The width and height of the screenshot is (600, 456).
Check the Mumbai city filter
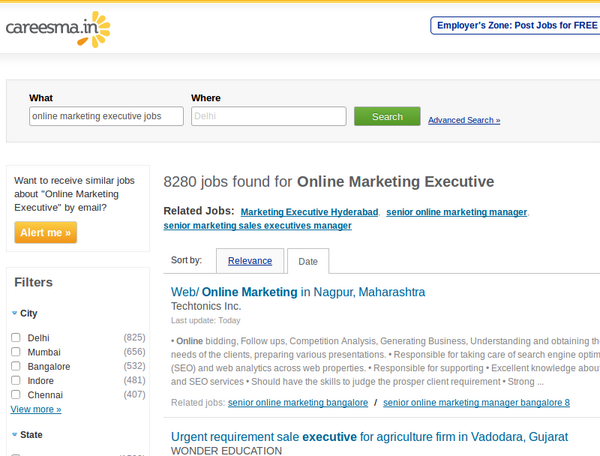click(16, 352)
